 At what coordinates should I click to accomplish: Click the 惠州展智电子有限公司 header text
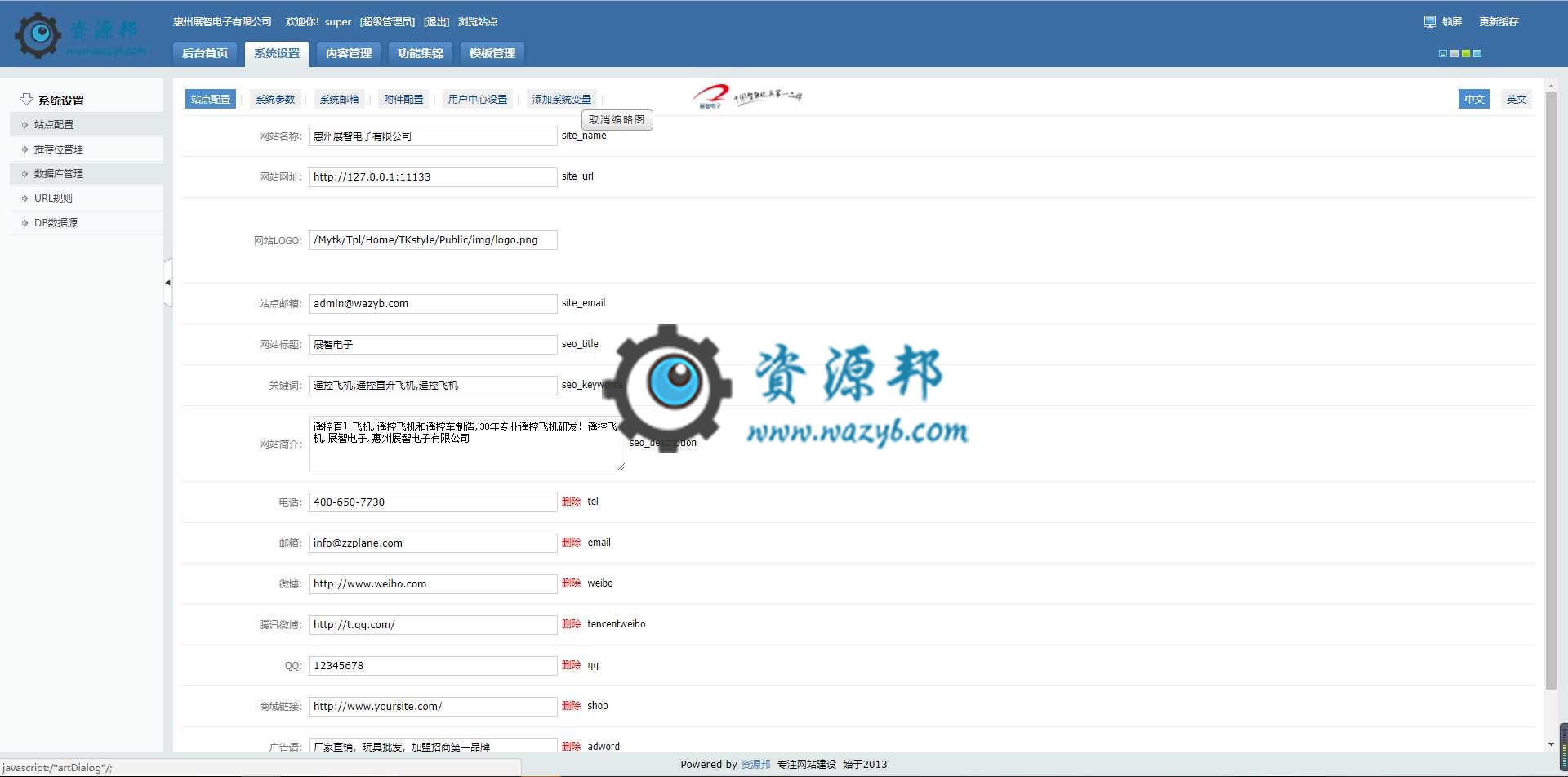222,22
